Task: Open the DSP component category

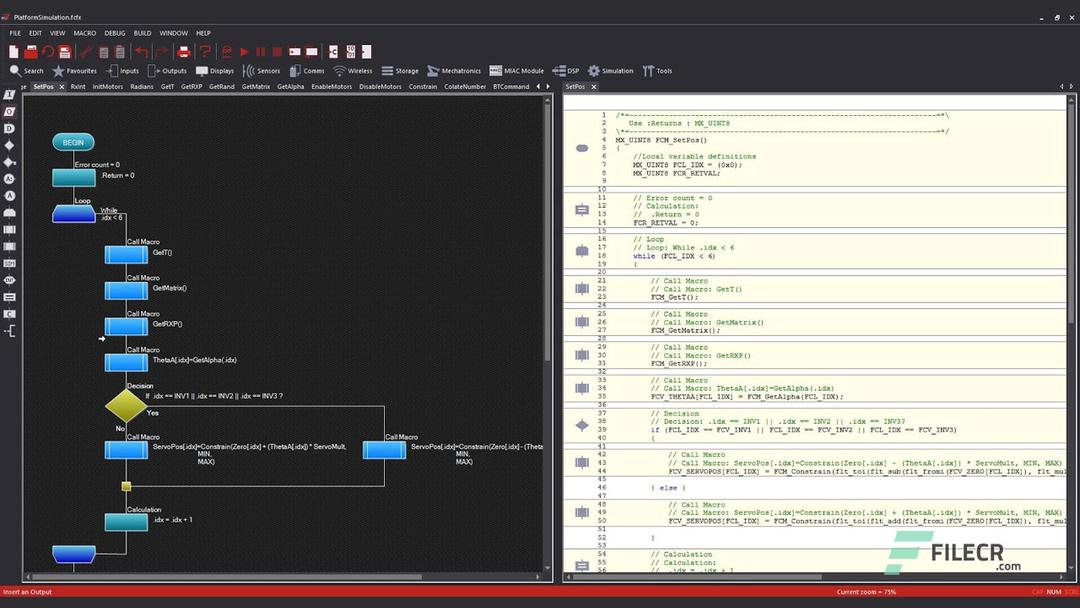Action: click(x=567, y=70)
